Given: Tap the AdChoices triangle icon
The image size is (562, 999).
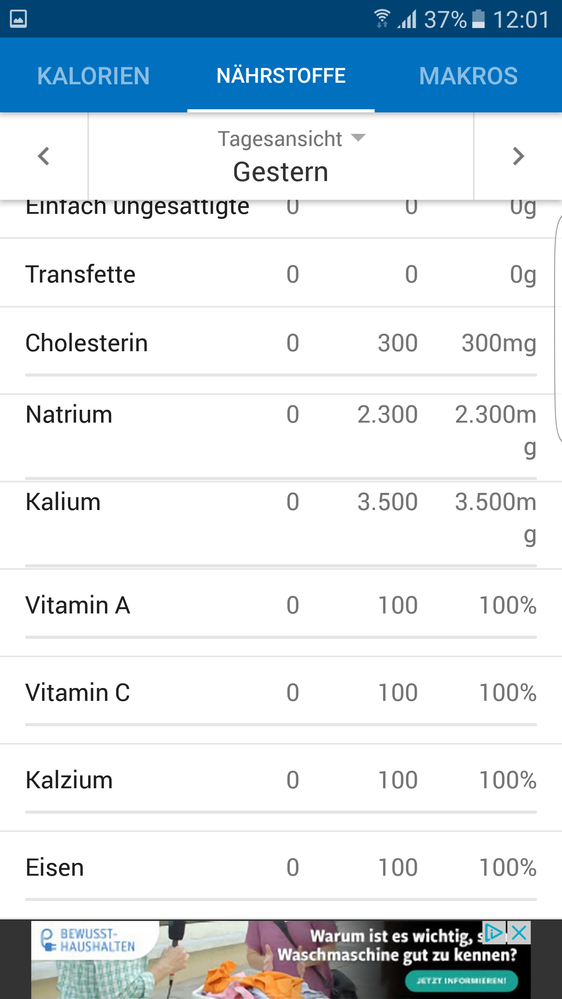Looking at the screenshot, I should tap(494, 933).
